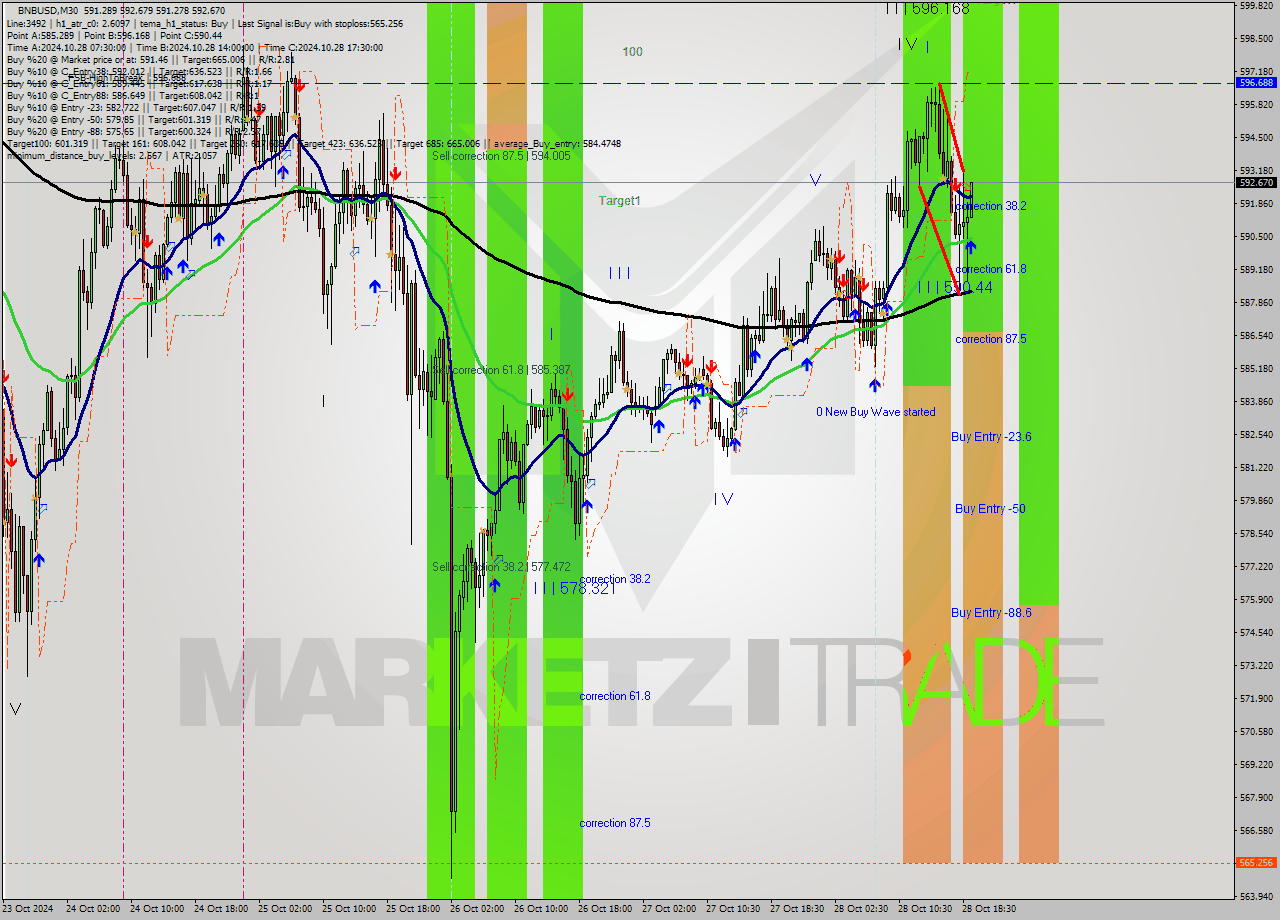
Task: Select the 585.180 price axis value
Action: click(1256, 369)
